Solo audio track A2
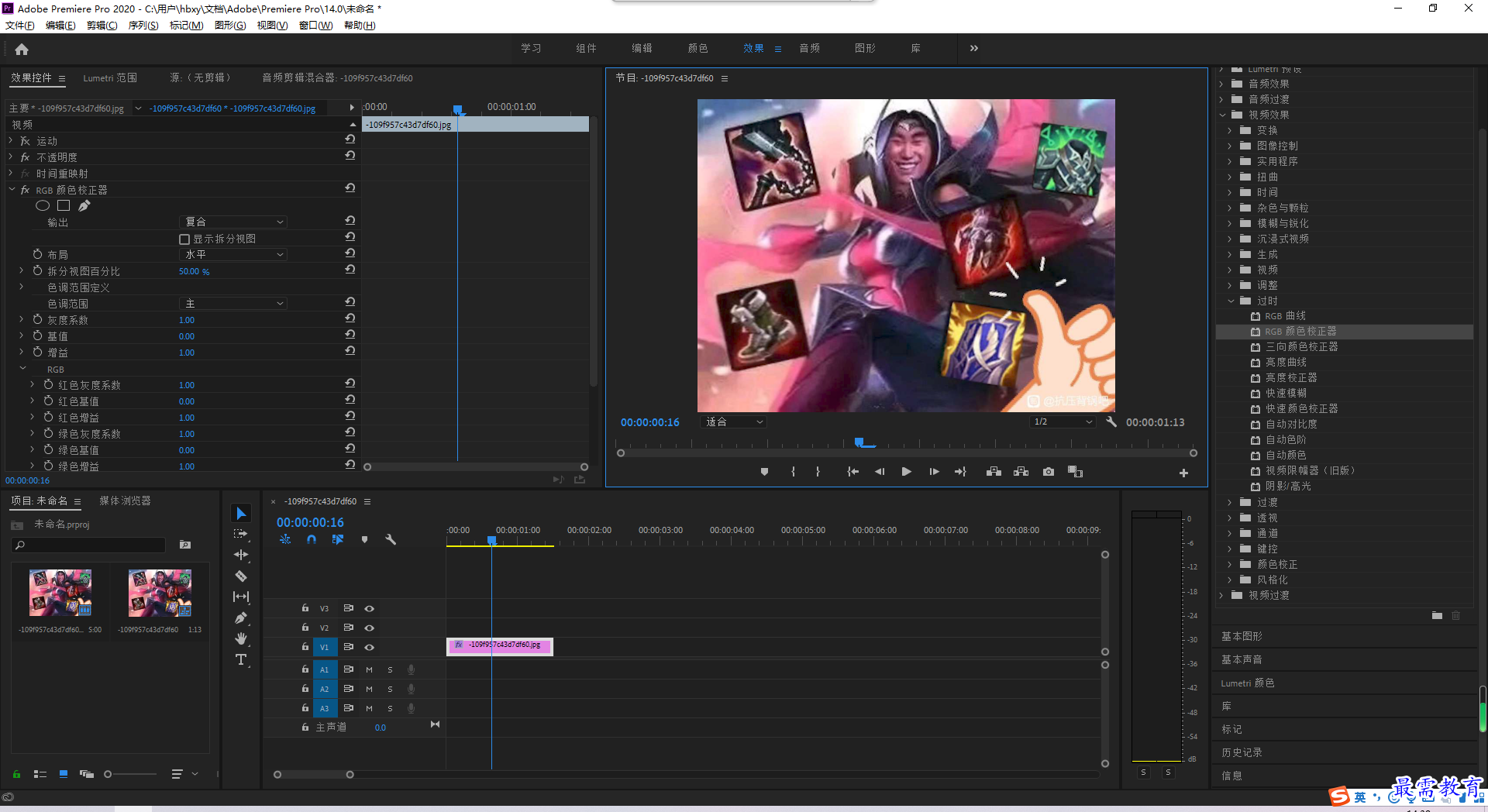This screenshot has width=1488, height=812. click(390, 689)
